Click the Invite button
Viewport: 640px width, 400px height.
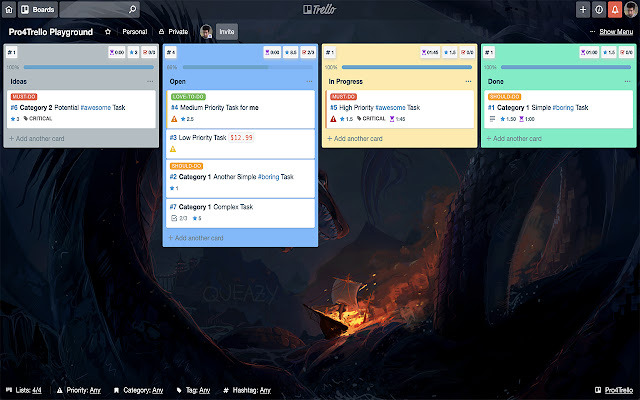click(x=227, y=32)
